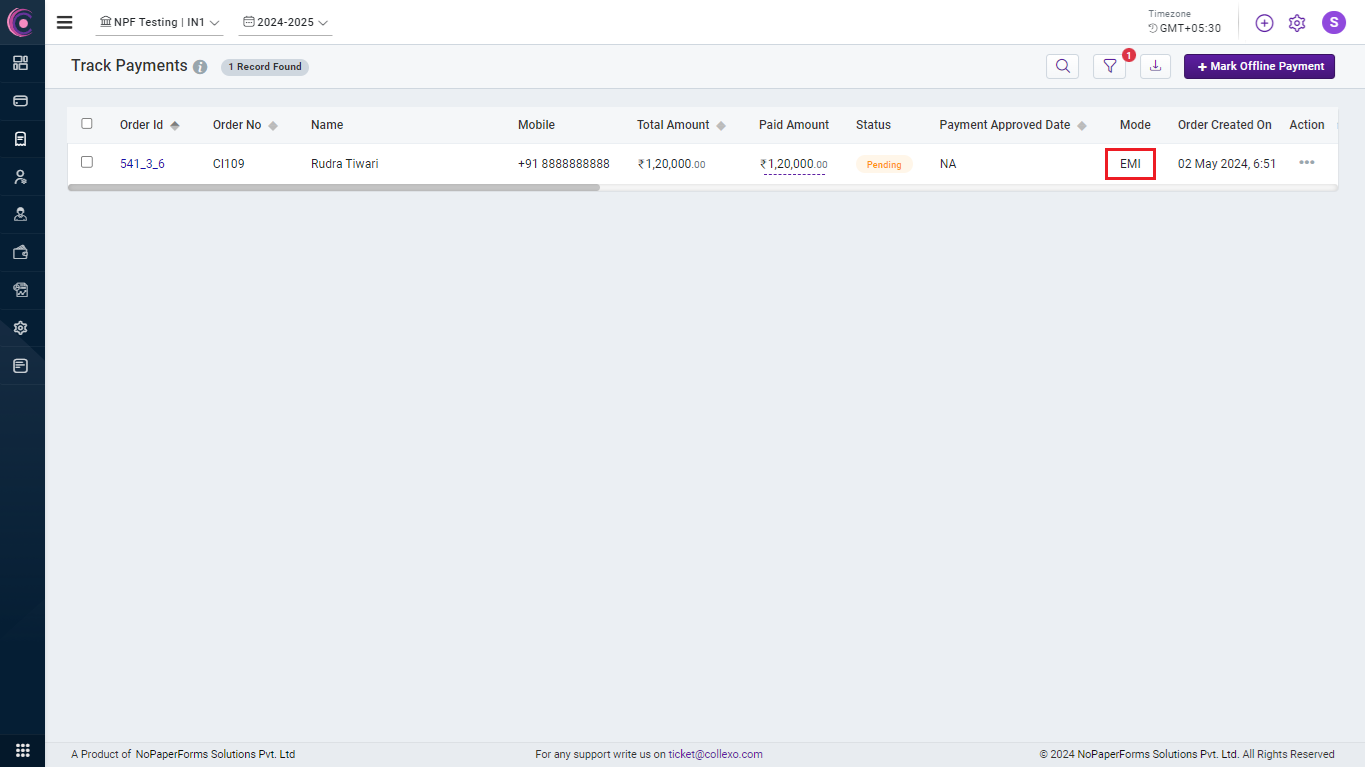This screenshot has width=1365, height=767.
Task: Open the apps grid launcher icon
Action: click(22, 750)
